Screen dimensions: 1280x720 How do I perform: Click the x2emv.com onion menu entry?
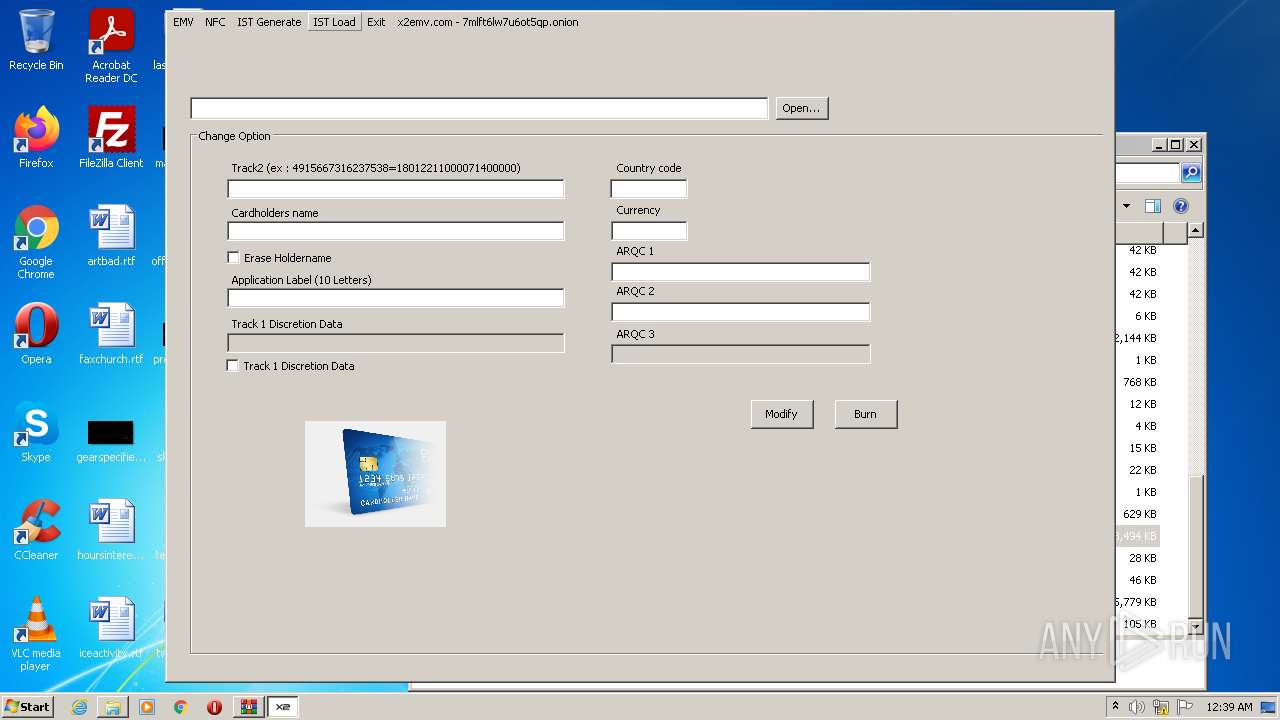pyautogui.click(x=487, y=22)
